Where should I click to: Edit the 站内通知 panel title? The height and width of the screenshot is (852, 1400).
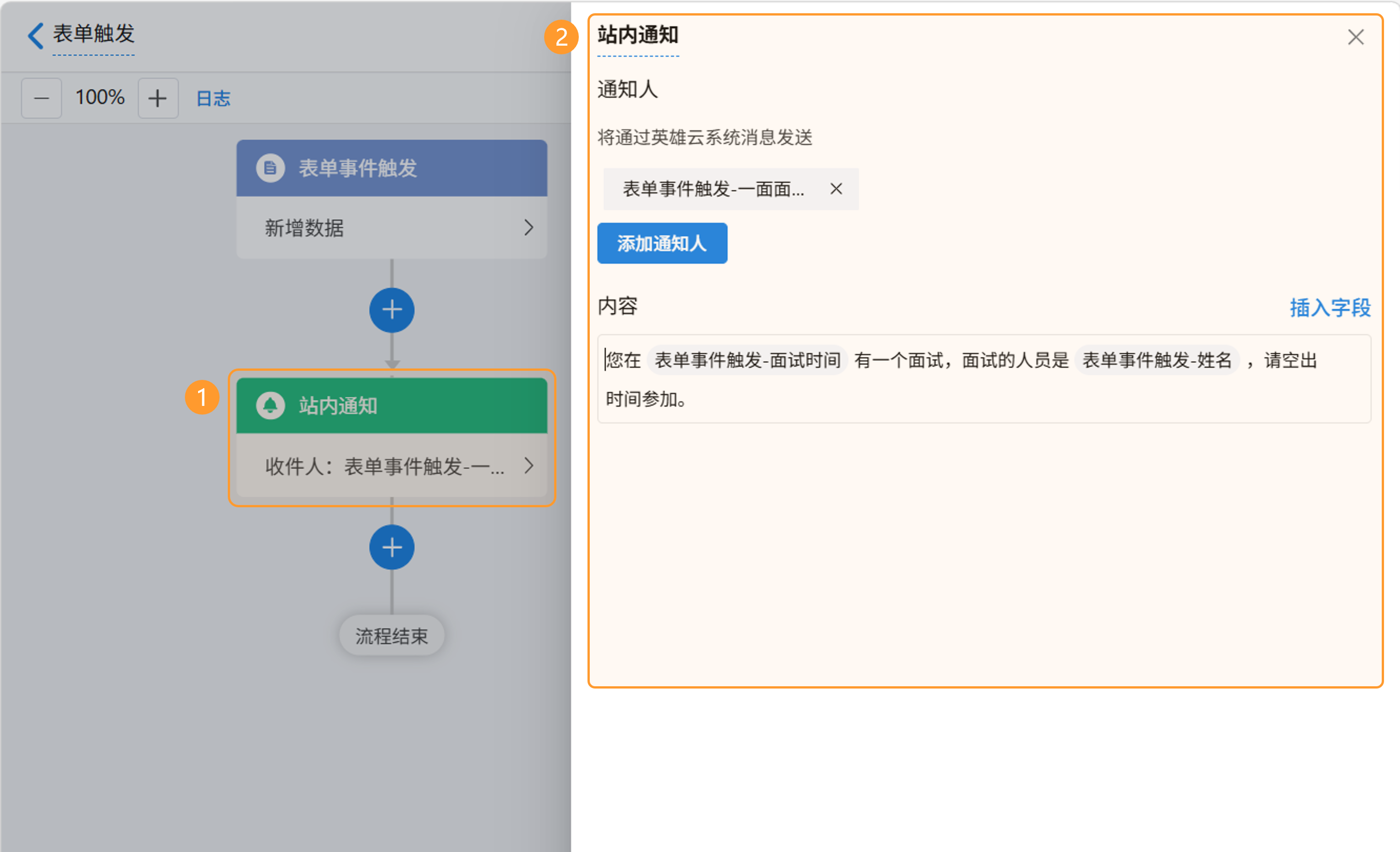point(638,35)
